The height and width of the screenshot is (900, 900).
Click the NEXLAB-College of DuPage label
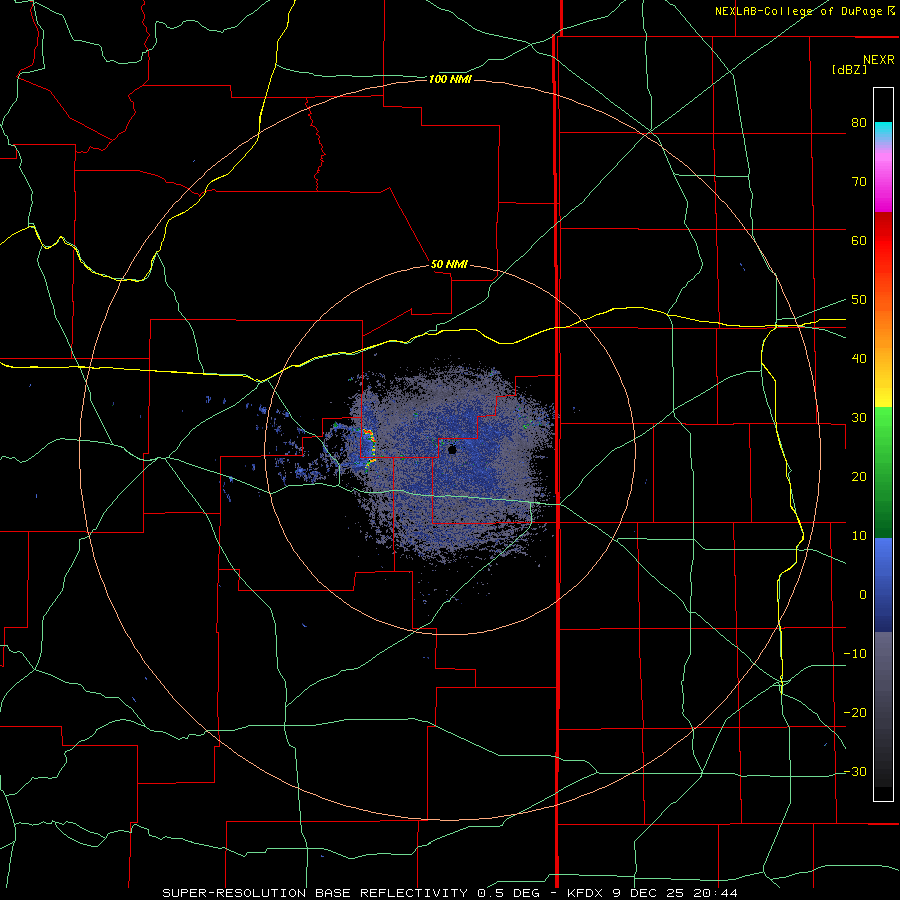coord(804,11)
